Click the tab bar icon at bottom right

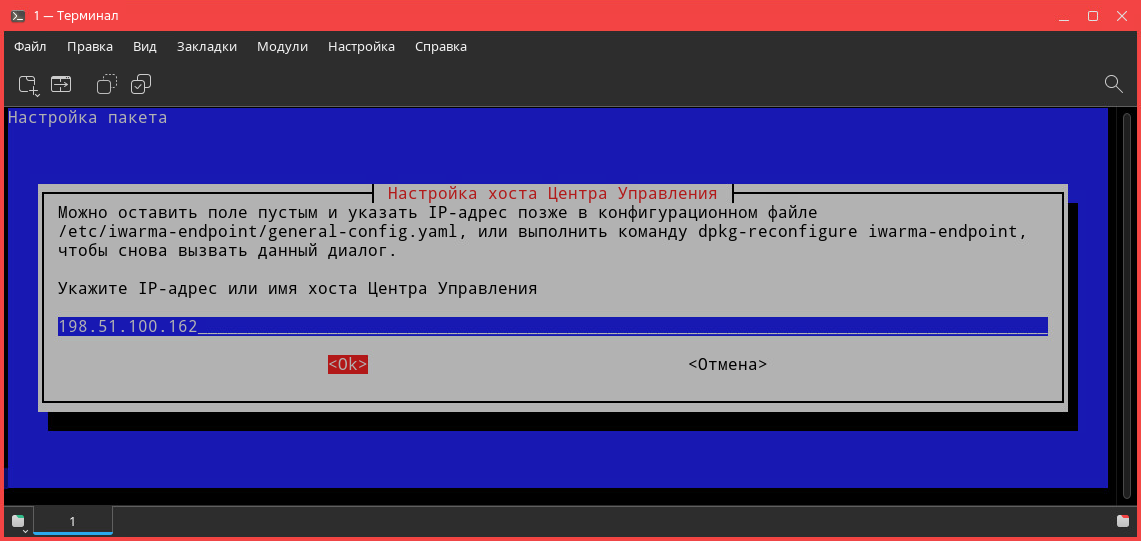click(x=1123, y=521)
